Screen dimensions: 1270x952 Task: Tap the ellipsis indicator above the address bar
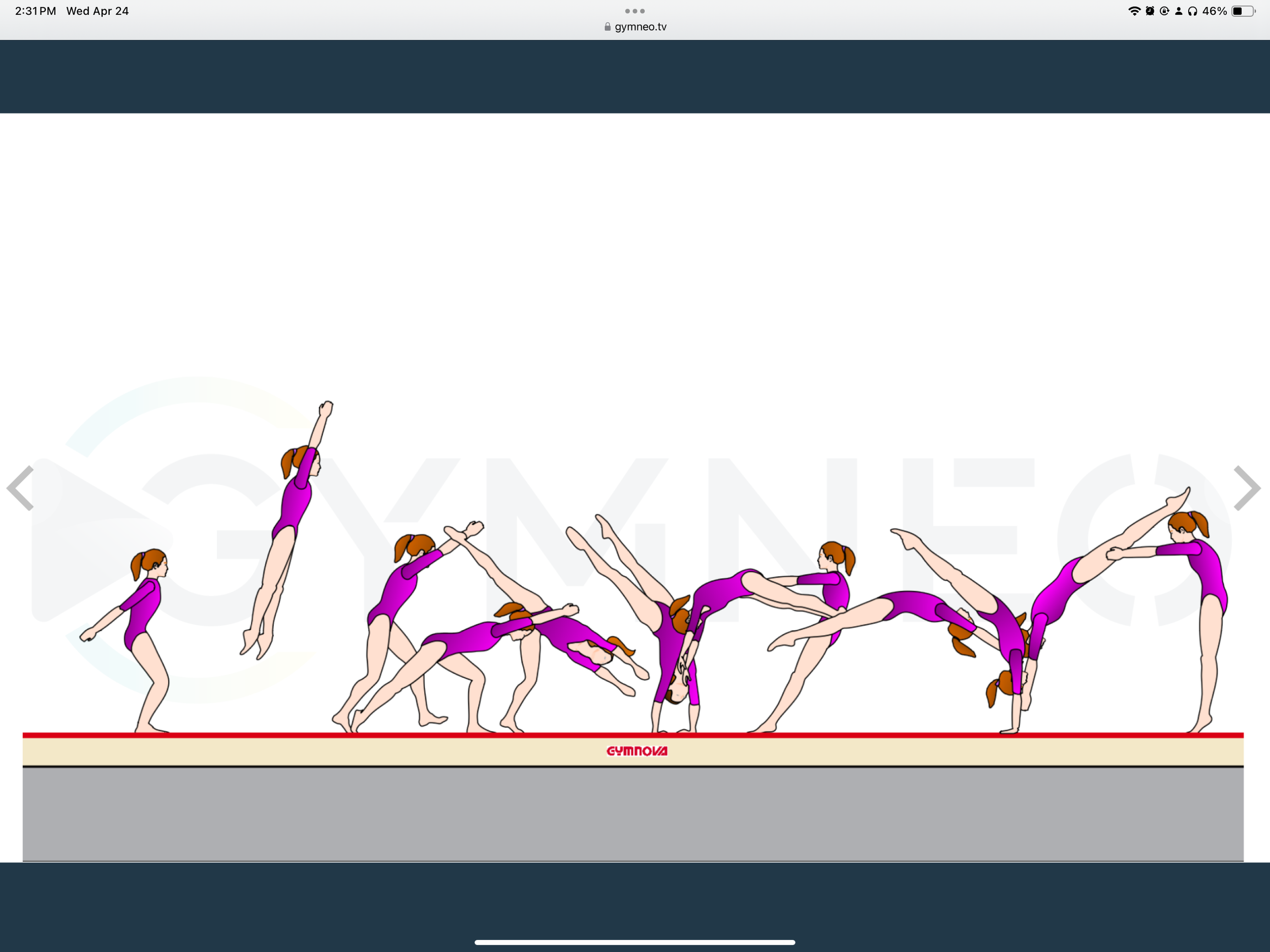point(634,11)
